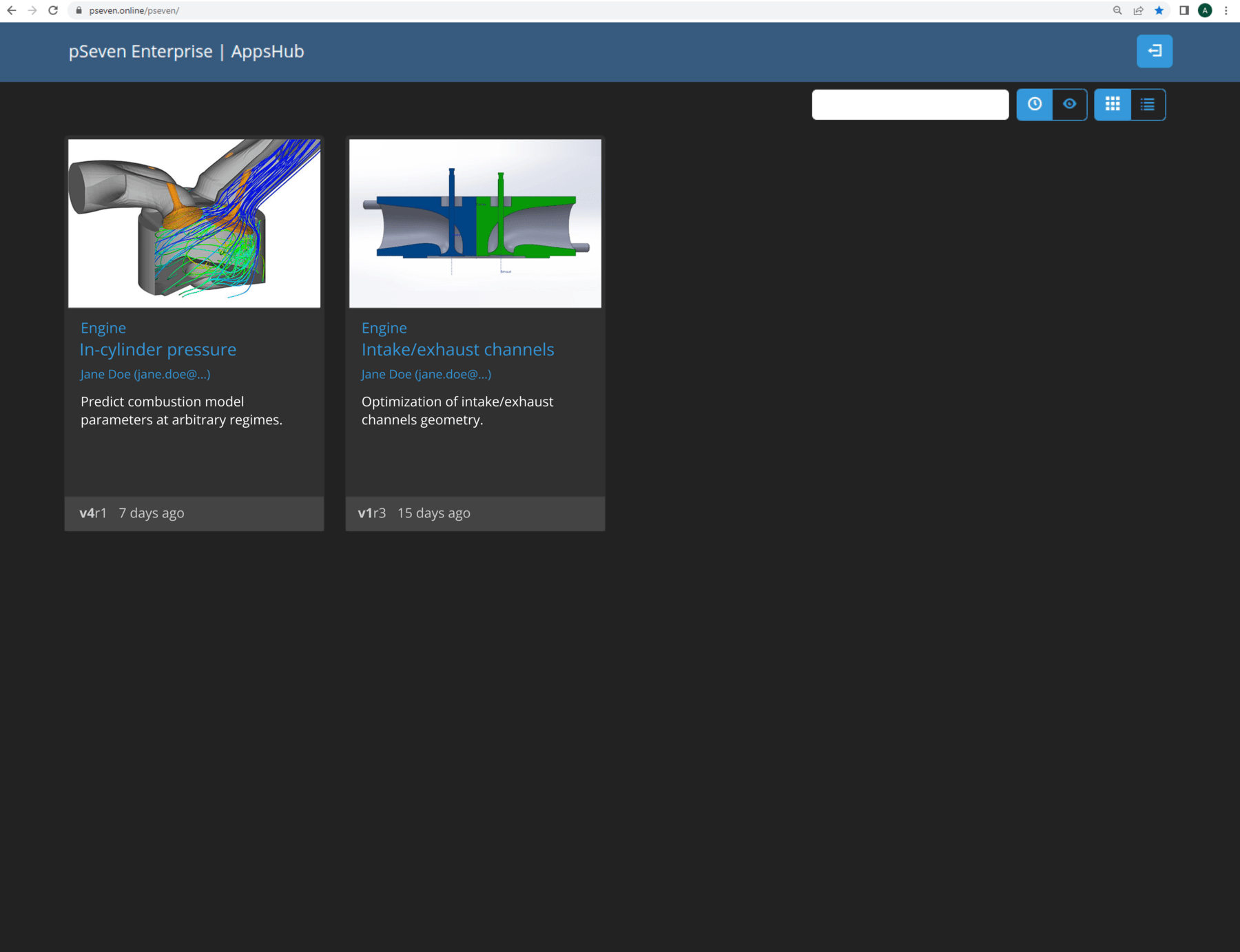Image resolution: width=1240 pixels, height=952 pixels.
Task: Click the browser share page icon
Action: 1138,10
